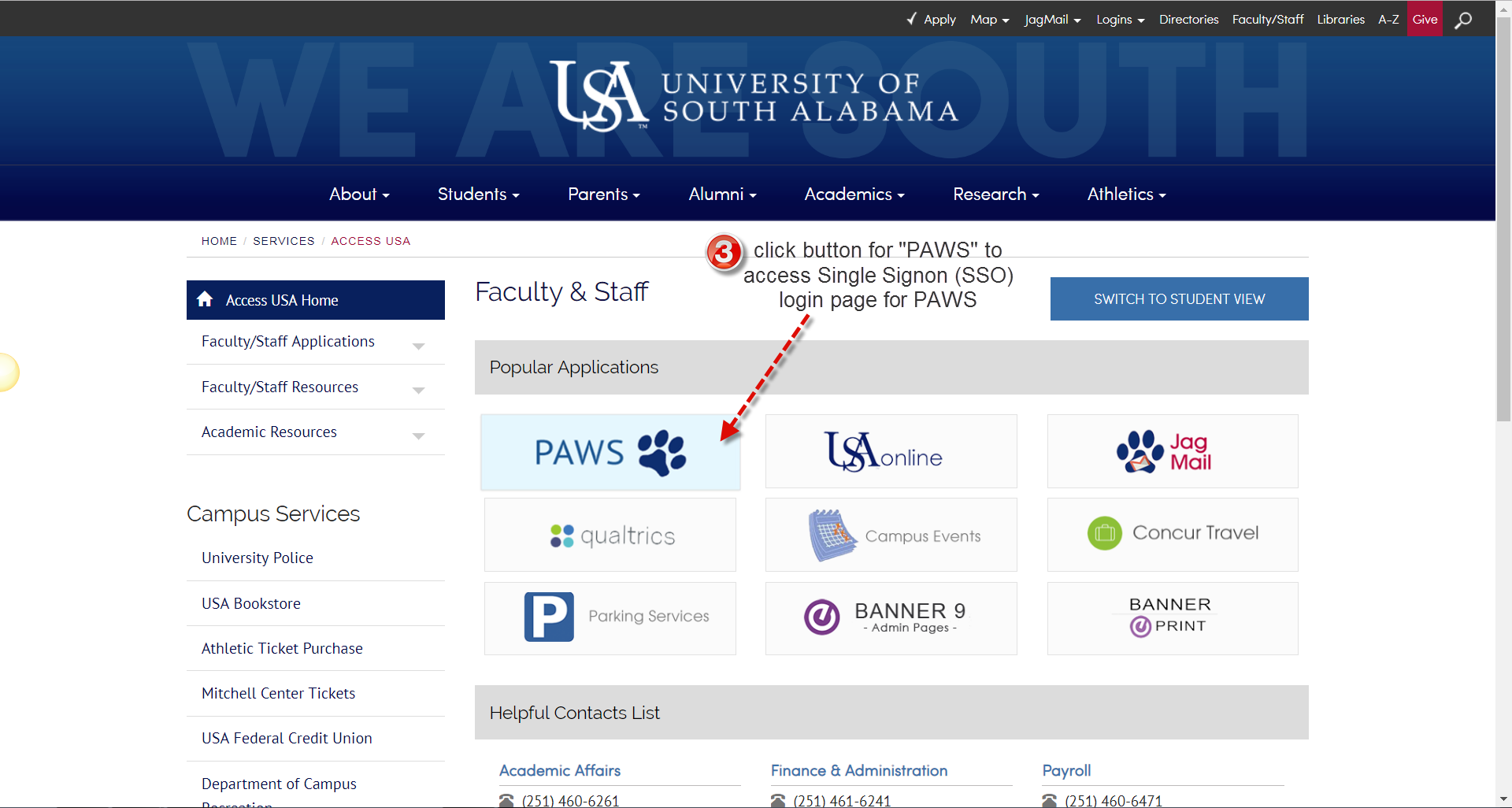Open the USA Online application

coord(890,450)
